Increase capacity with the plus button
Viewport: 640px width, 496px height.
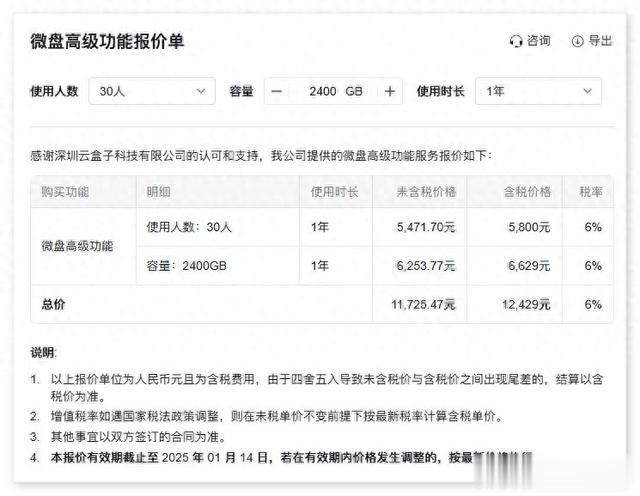tap(390, 91)
